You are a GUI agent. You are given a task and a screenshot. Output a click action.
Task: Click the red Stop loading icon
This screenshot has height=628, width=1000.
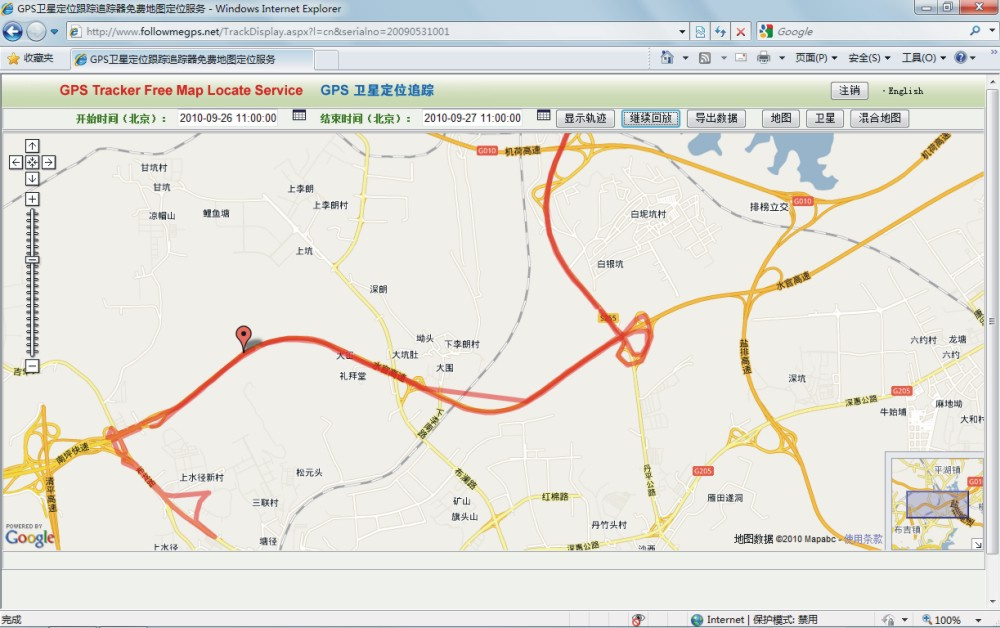740,31
